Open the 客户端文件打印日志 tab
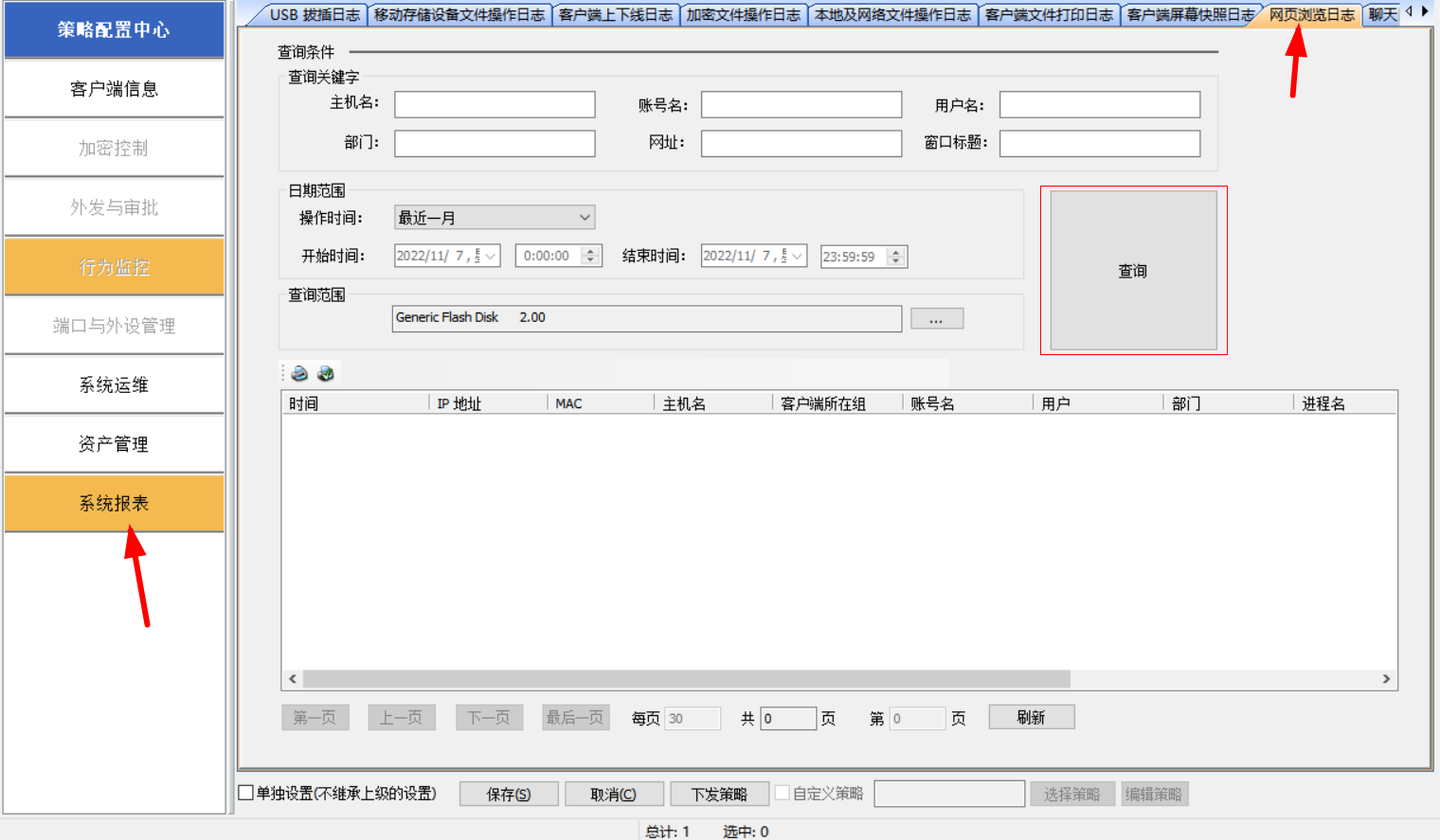This screenshot has width=1440, height=840. (x=1048, y=15)
